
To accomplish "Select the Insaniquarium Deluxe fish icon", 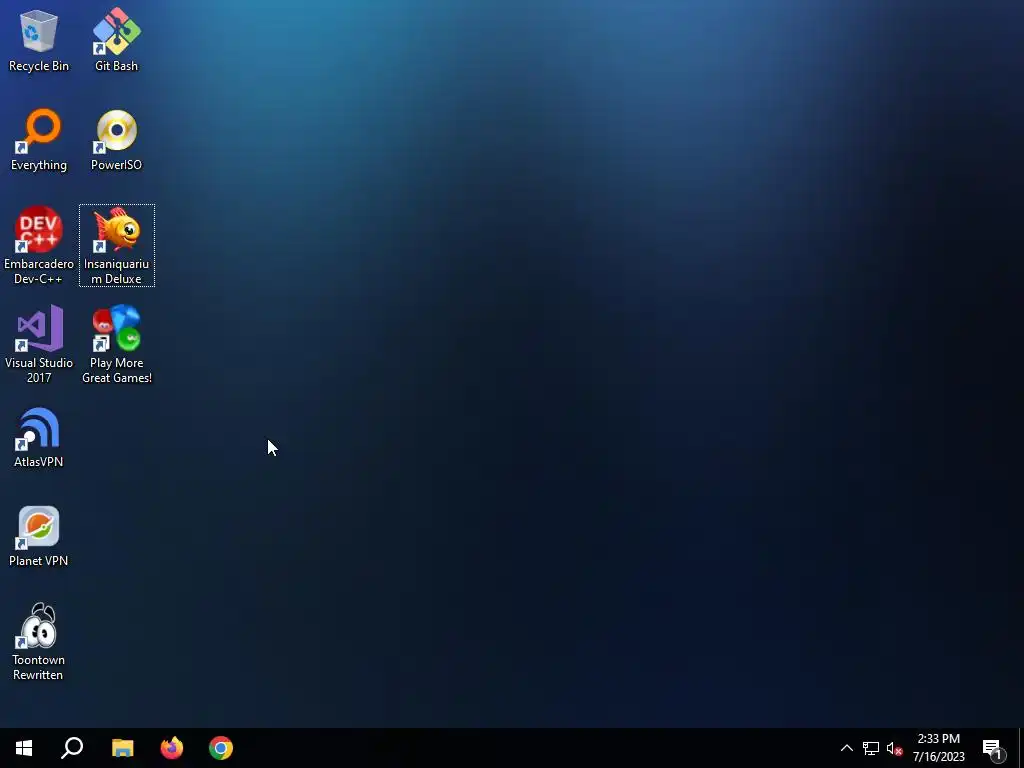I will click(x=117, y=246).
